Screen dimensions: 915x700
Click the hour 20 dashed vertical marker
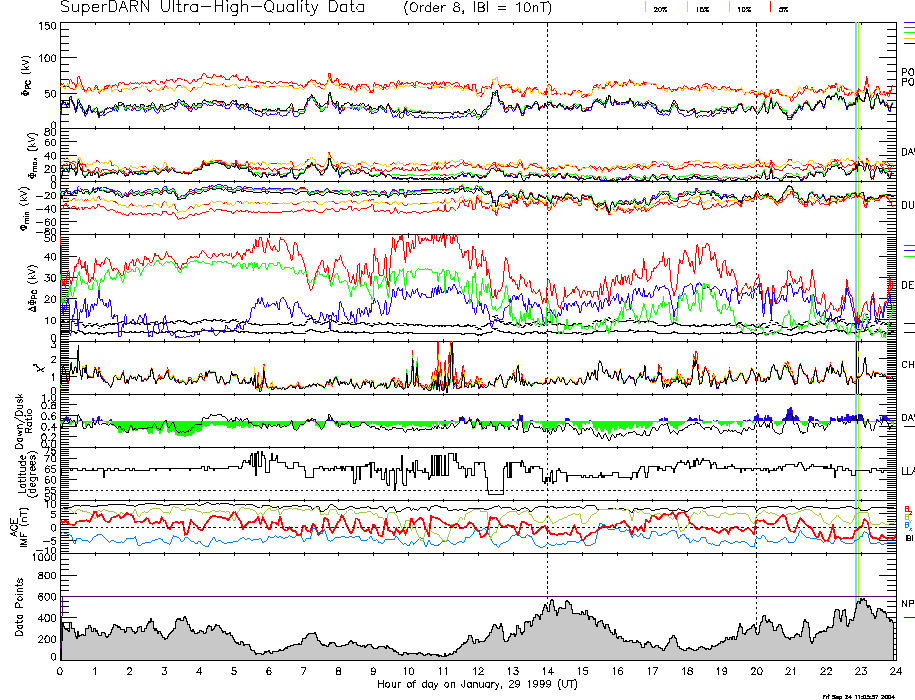[x=756, y=300]
